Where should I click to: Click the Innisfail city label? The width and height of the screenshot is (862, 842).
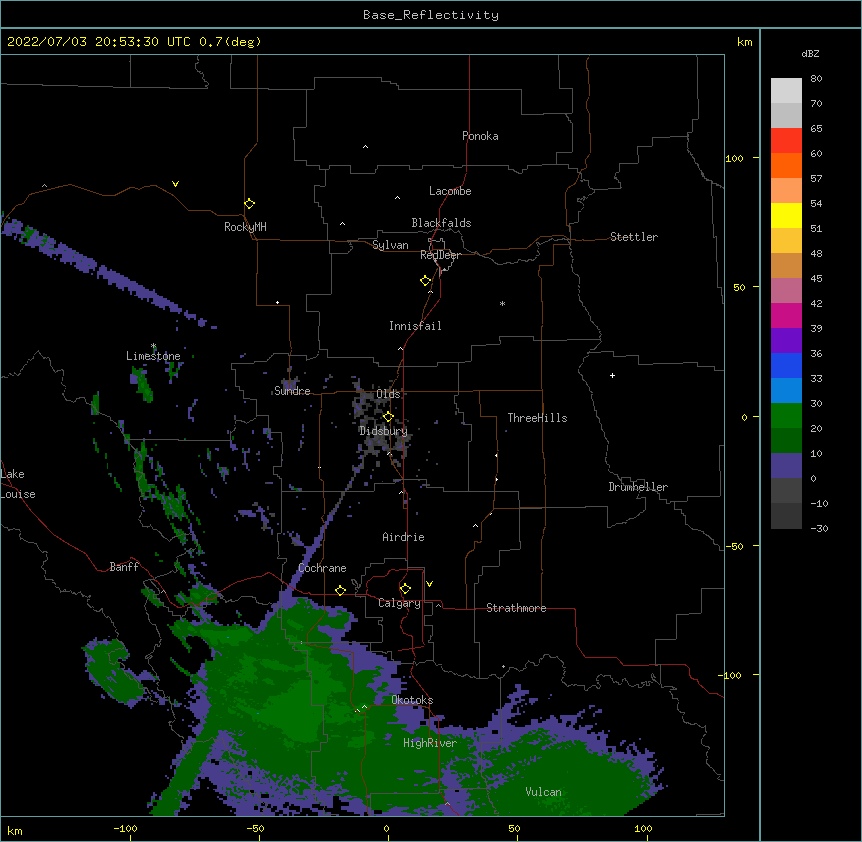point(415,326)
